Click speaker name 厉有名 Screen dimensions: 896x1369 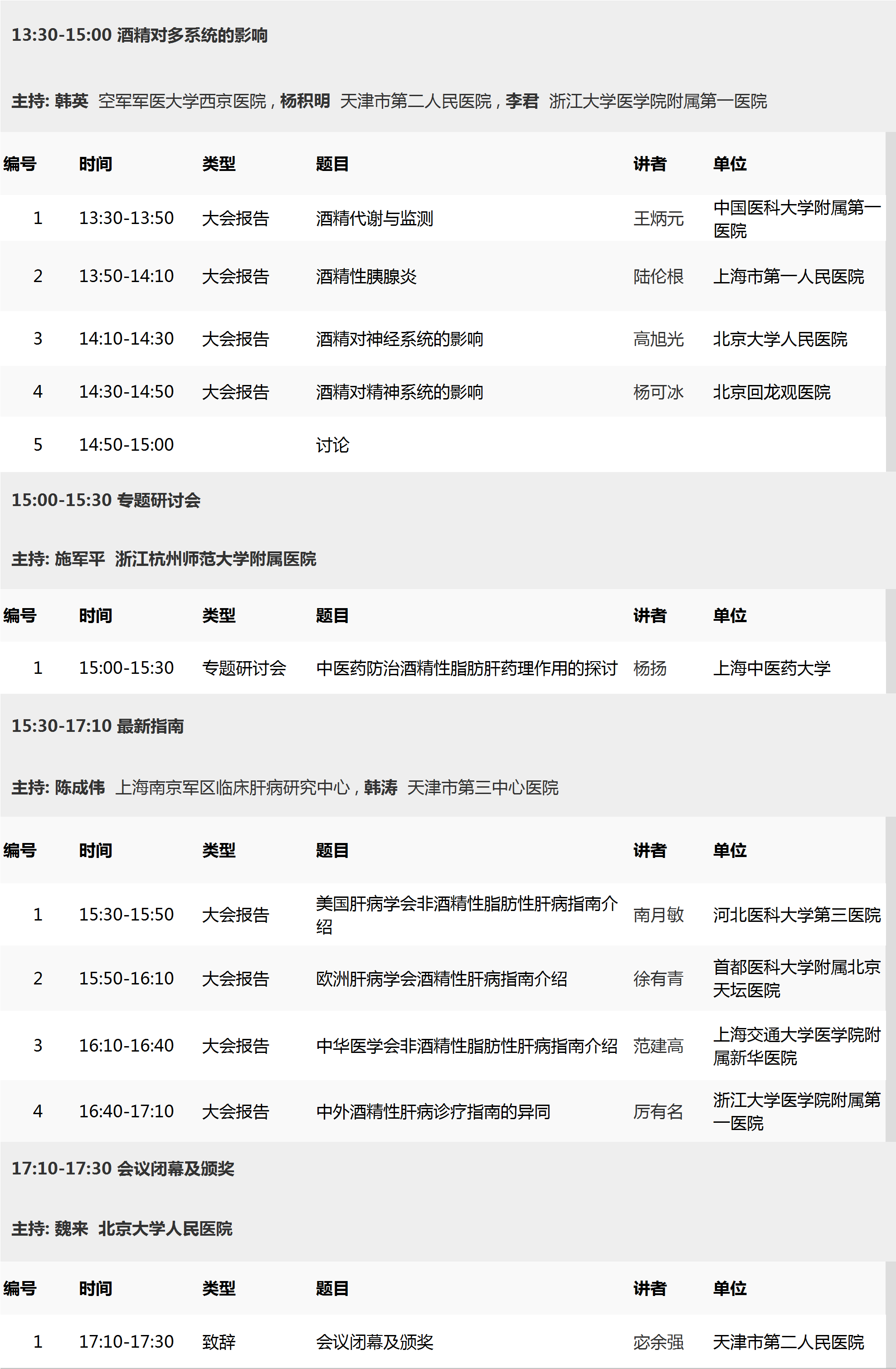(658, 1111)
